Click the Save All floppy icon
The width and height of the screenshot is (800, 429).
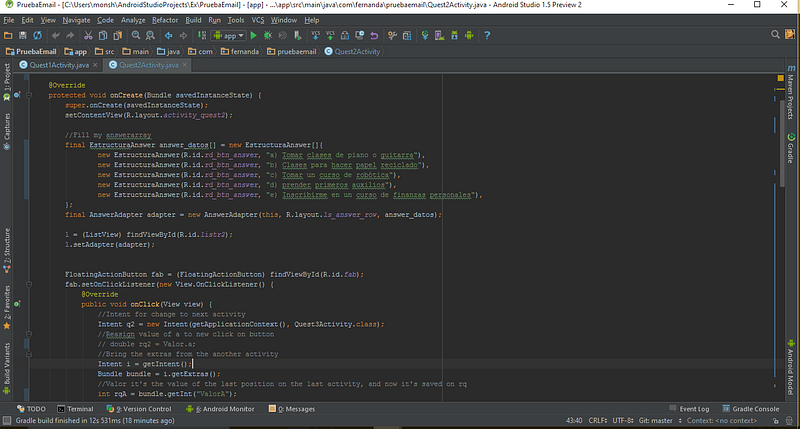coord(22,35)
